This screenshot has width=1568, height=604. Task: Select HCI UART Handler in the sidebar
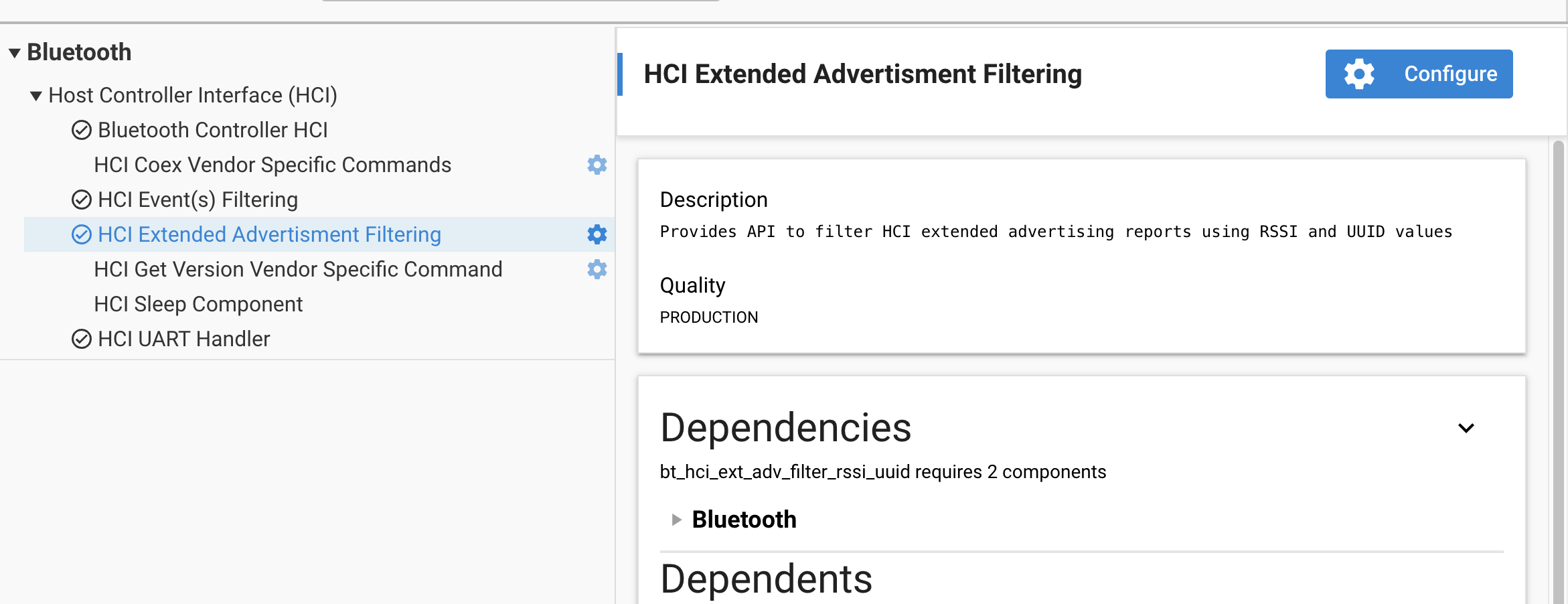(x=183, y=339)
